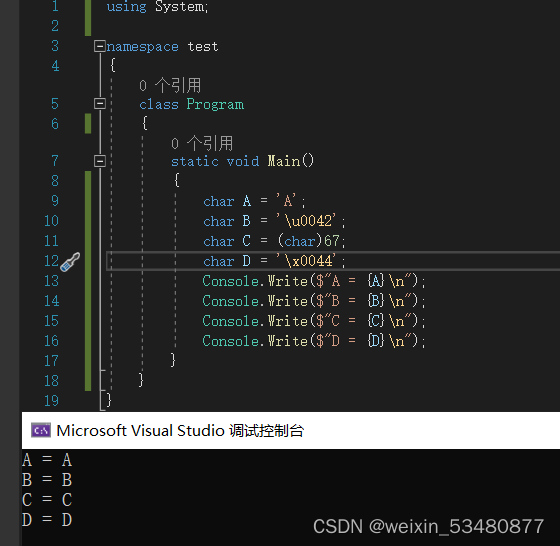The height and width of the screenshot is (546, 560).
Task: Click line number 19 in the gutter
Action: tap(51, 401)
